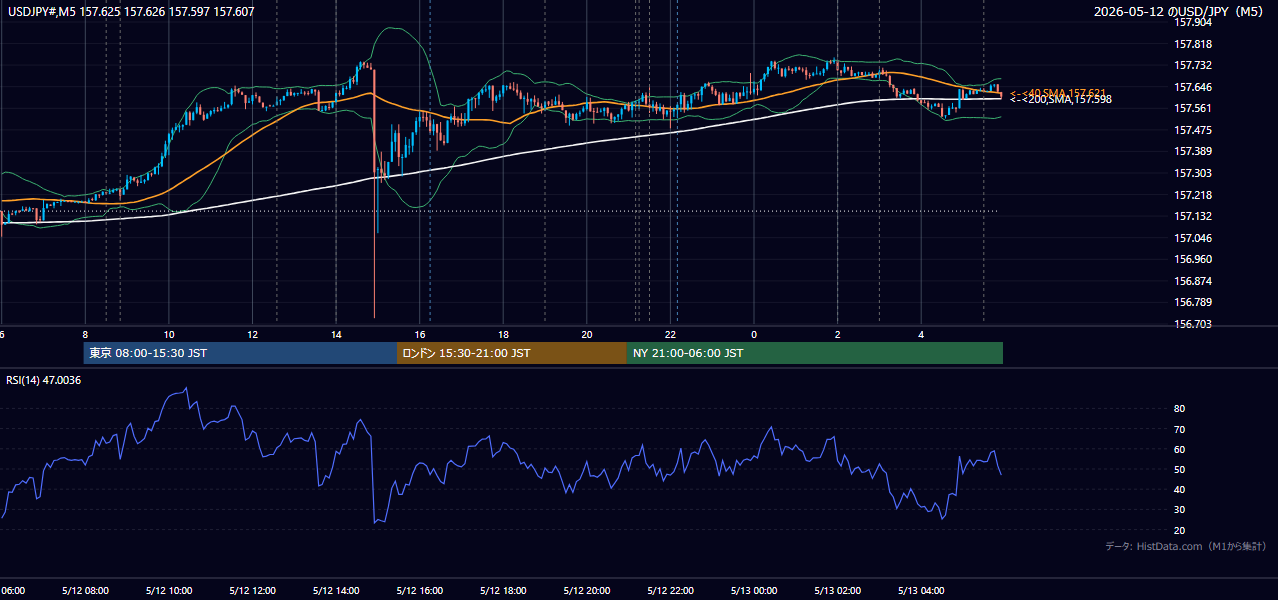Click the bottom time label 5/12 18:00
Image resolution: width=1278 pixels, height=600 pixels.
(x=503, y=590)
